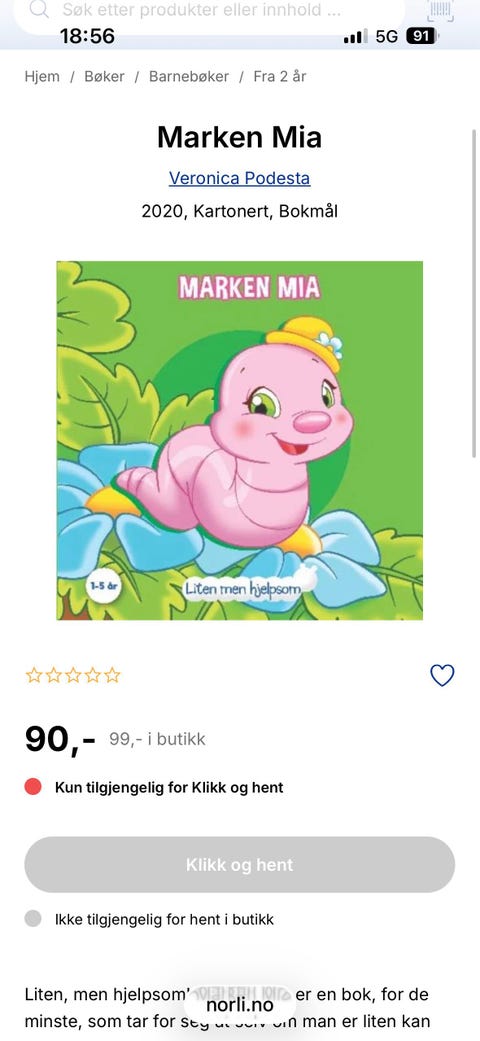This screenshot has height=1041, width=480.
Task: Open the Marken Mia cover image
Action: click(x=240, y=440)
